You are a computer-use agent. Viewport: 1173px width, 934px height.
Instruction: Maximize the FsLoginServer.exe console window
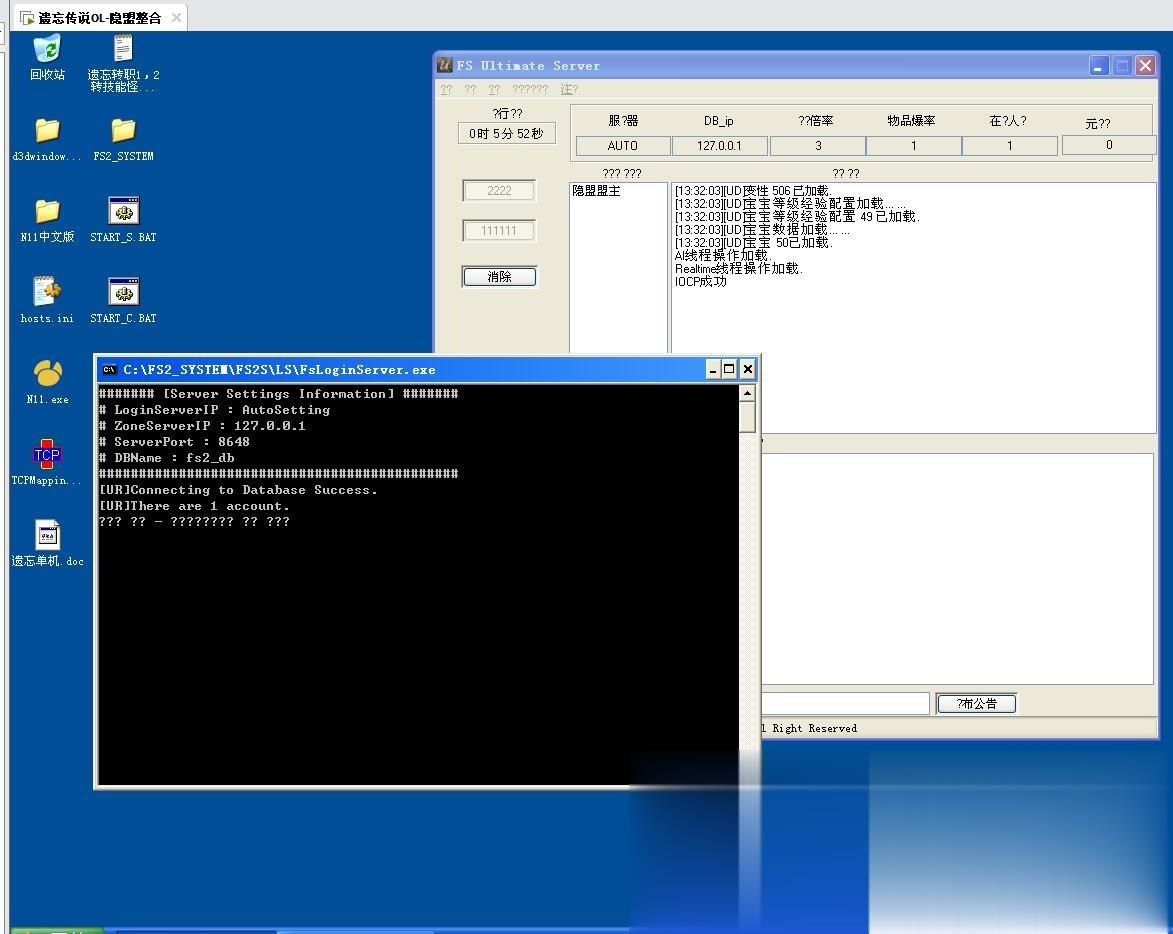729,369
